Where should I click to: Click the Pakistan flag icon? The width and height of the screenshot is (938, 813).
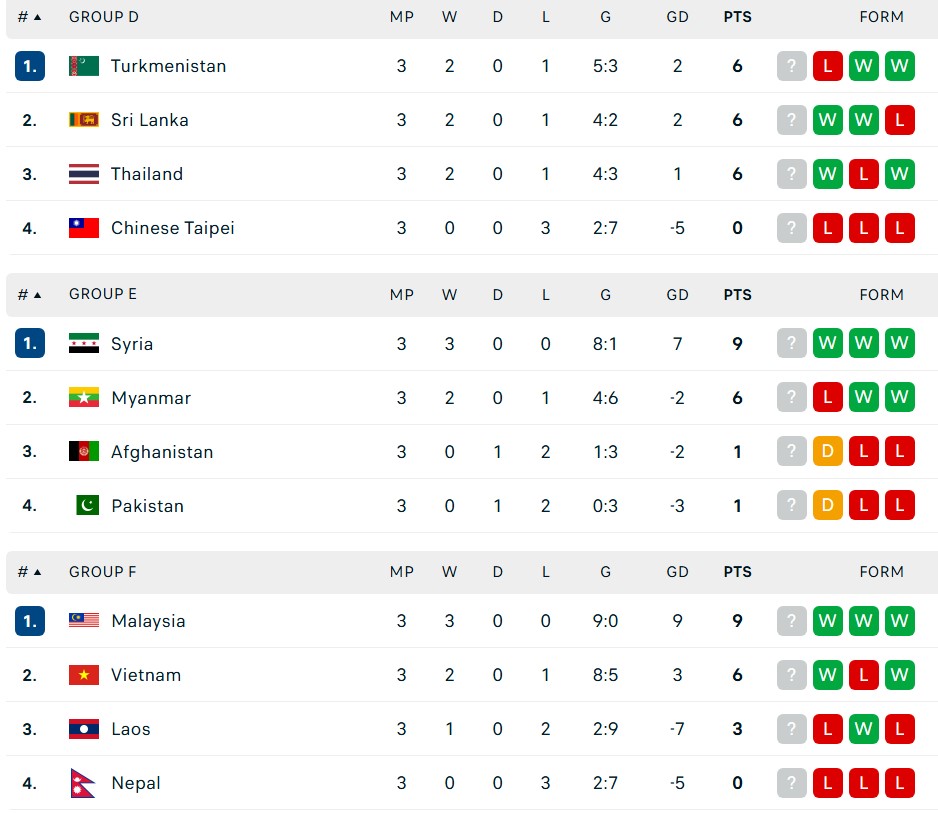pyautogui.click(x=88, y=506)
